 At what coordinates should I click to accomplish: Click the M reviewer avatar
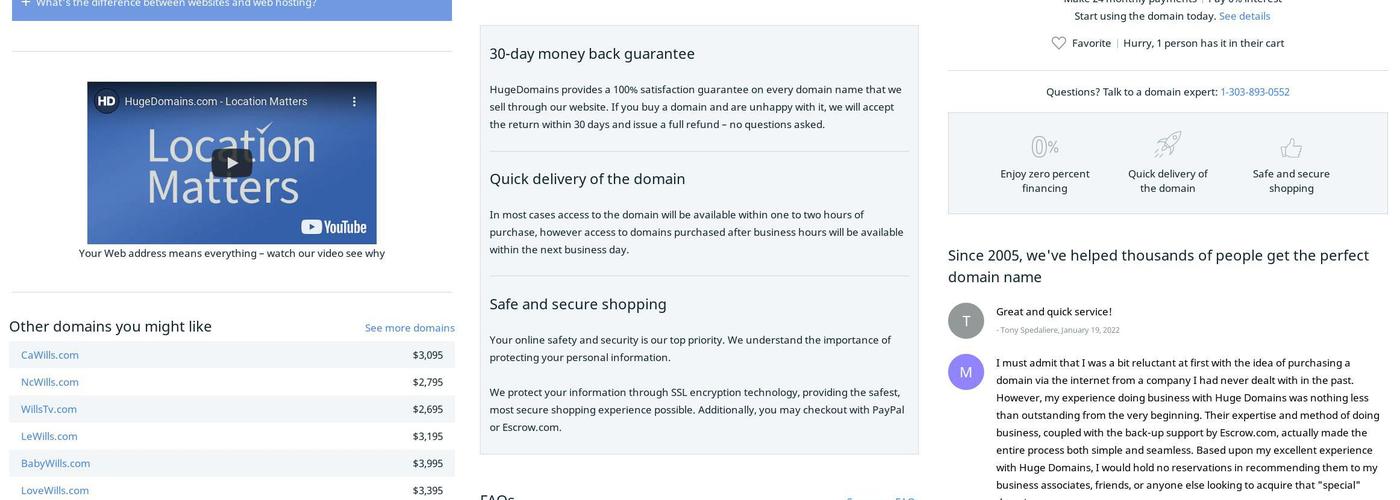[965, 372]
